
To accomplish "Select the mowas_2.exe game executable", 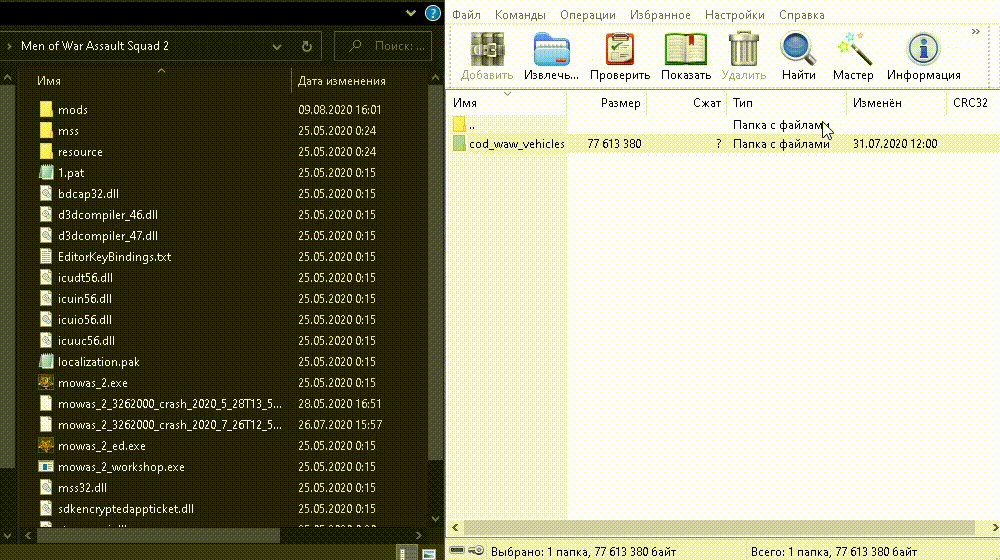I will 92,383.
